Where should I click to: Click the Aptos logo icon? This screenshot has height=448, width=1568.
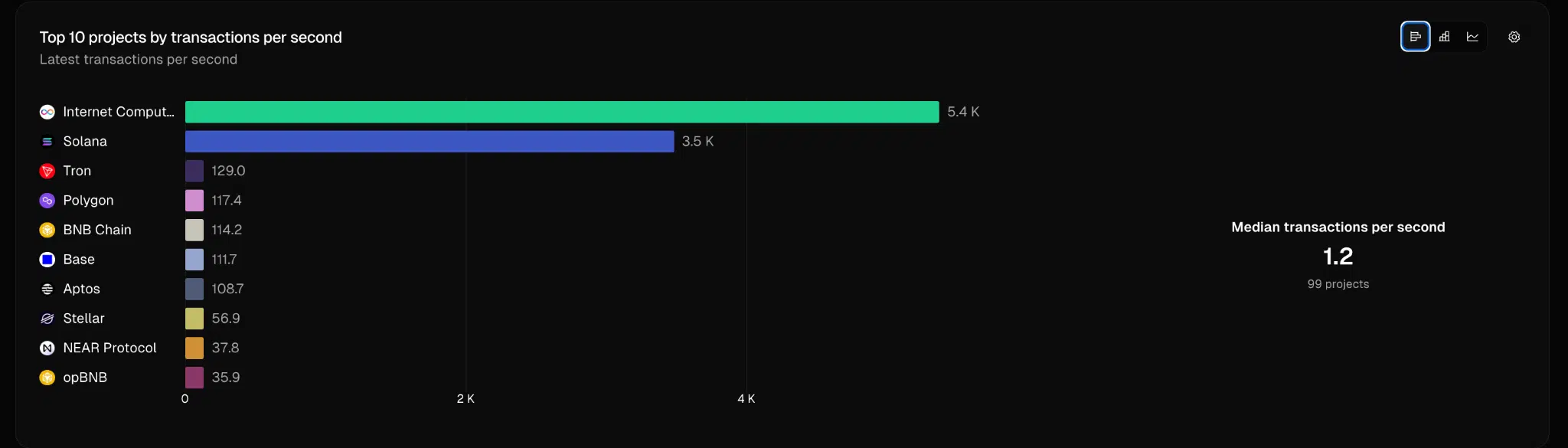47,289
